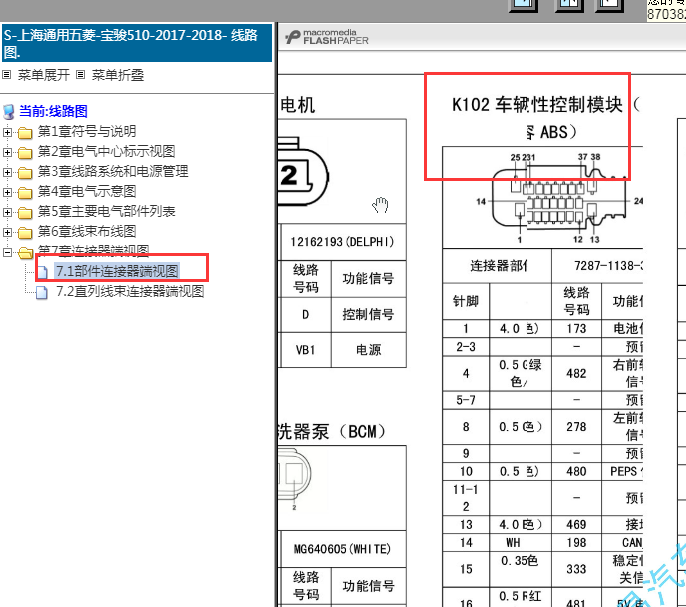Click the document icon beside 7.1部件连接器端视图
The image size is (686, 607).
(42, 272)
